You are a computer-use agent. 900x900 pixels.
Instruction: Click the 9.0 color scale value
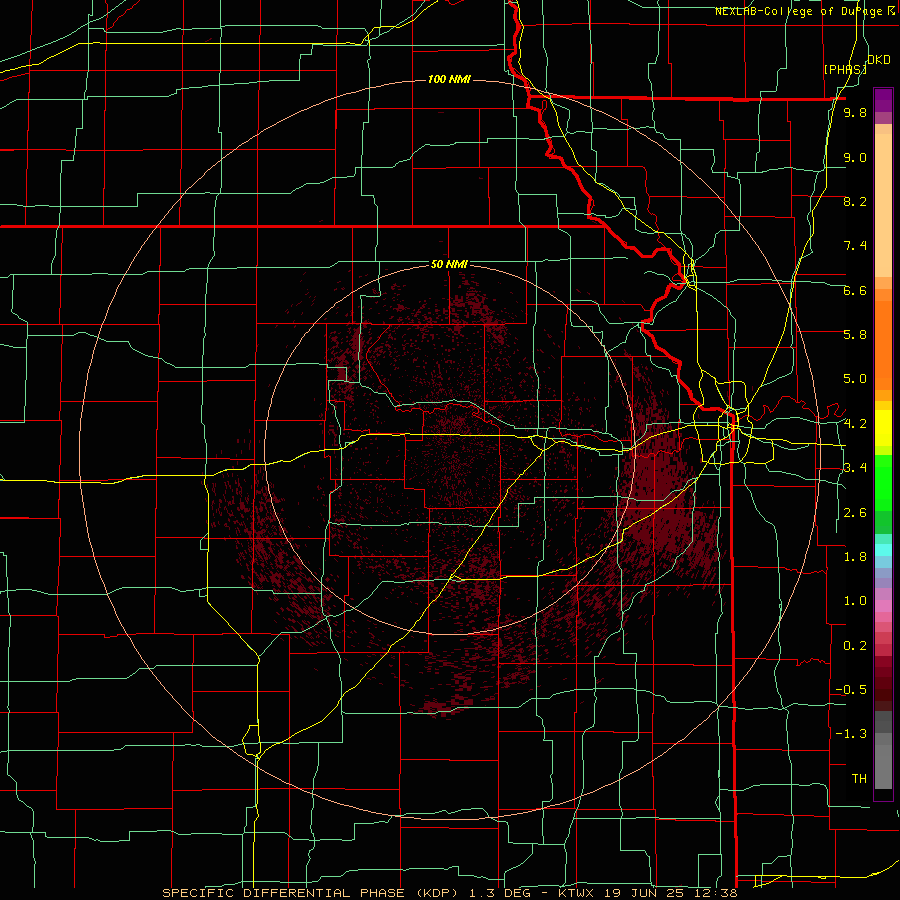(855, 157)
